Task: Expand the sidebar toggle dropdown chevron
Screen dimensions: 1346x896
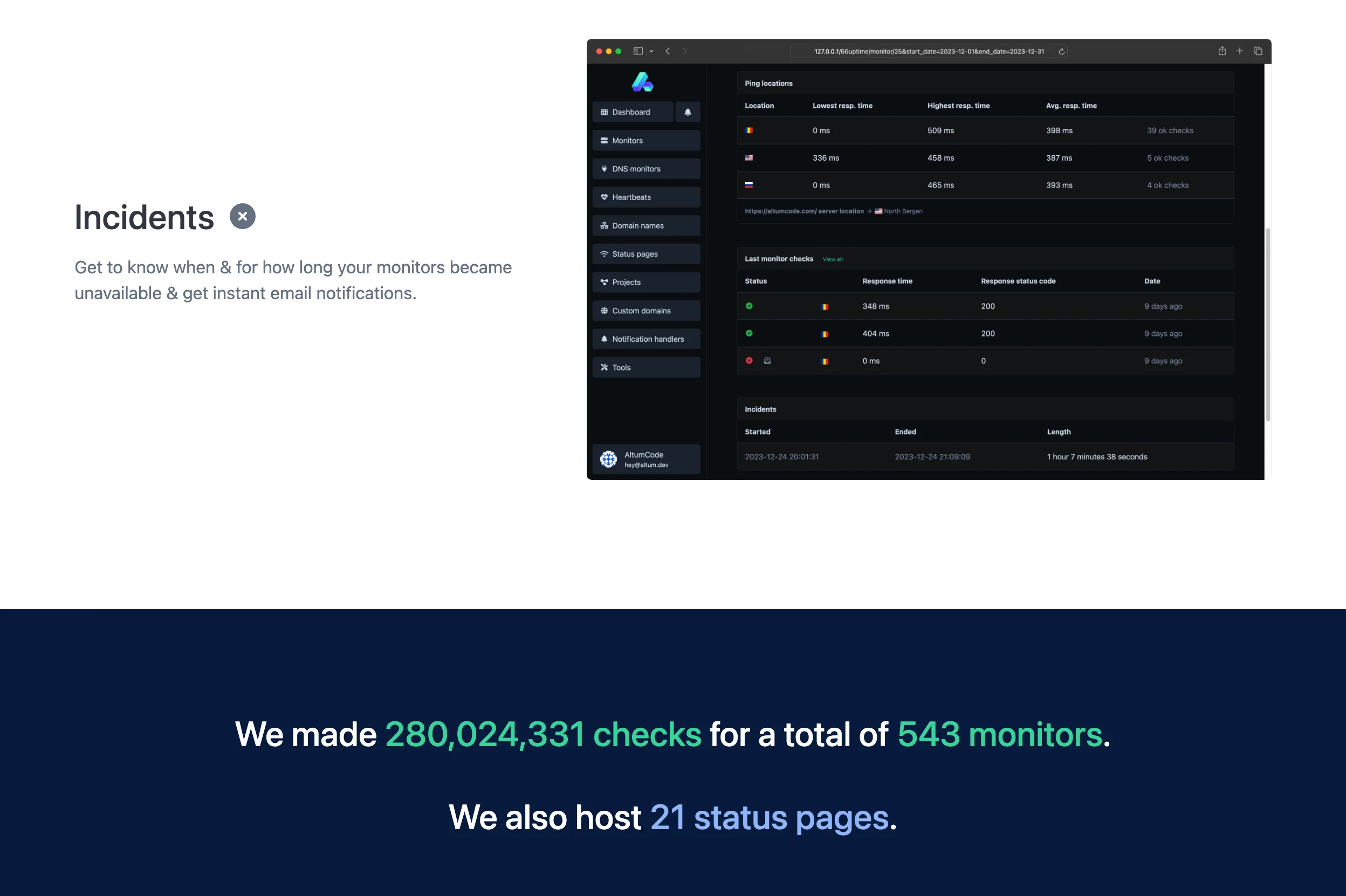Action: point(651,51)
